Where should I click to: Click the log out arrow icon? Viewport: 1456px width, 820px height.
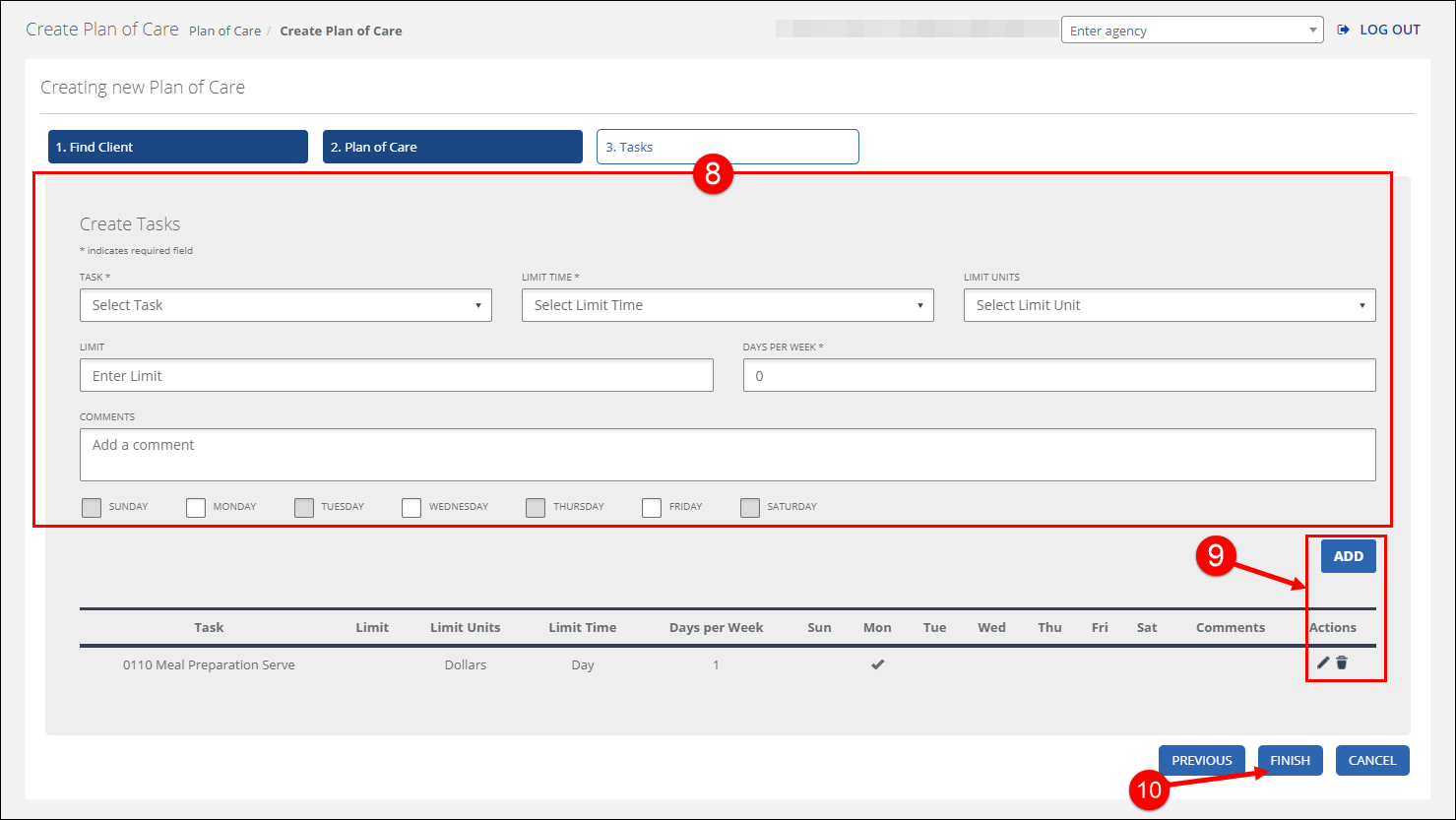(1344, 31)
